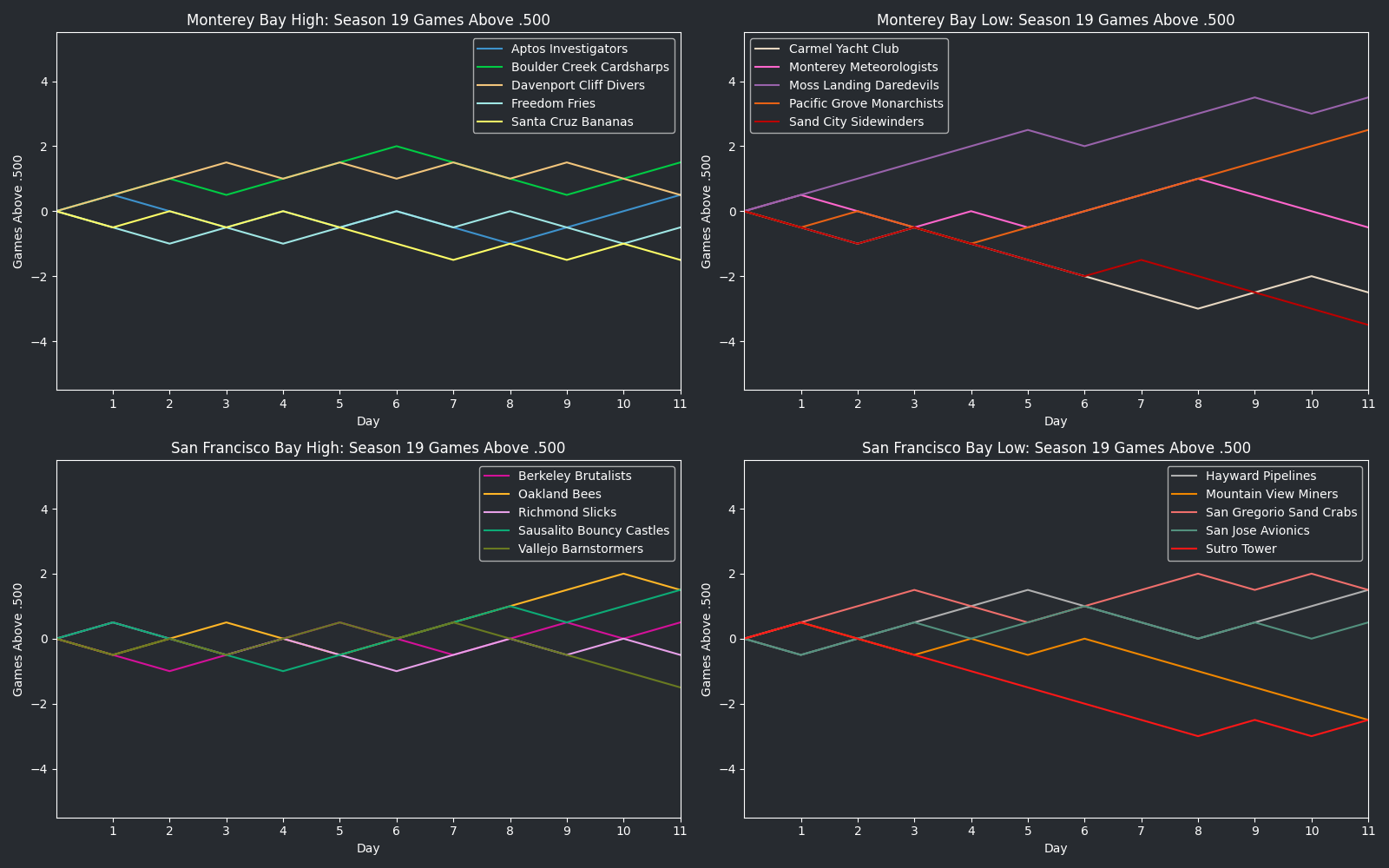This screenshot has width=1389, height=868.
Task: Click the Aptos Investigators legend label
Action: click(x=569, y=49)
